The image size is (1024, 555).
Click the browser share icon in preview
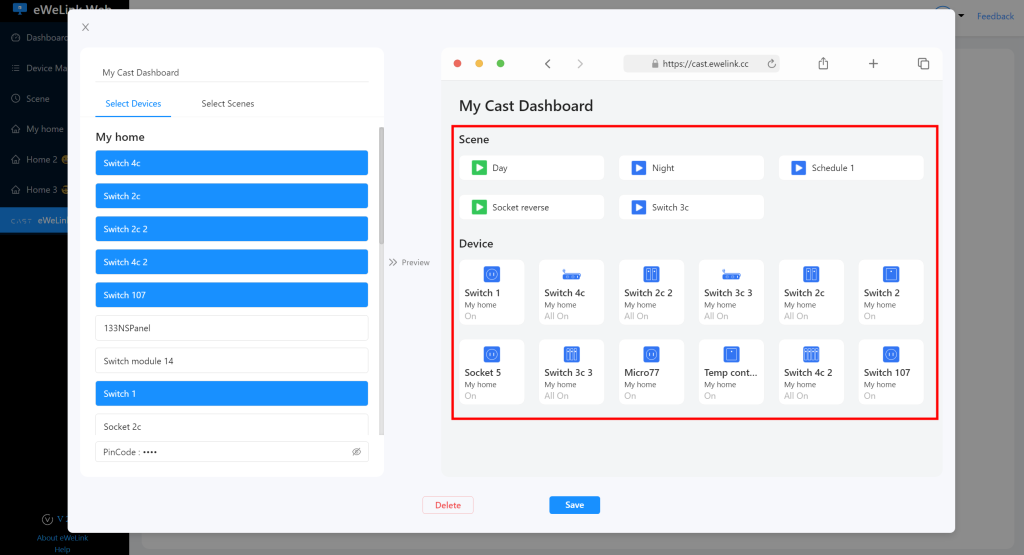coord(823,63)
